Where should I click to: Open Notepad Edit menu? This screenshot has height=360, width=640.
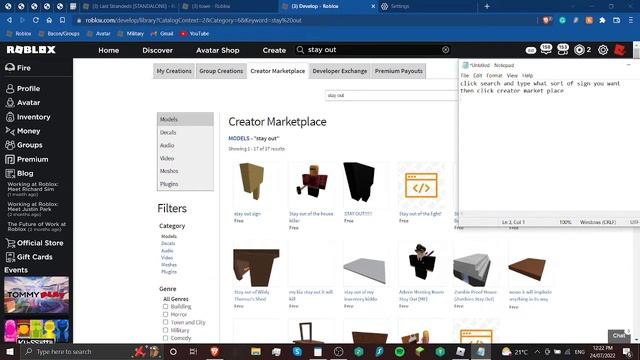pyautogui.click(x=477, y=76)
